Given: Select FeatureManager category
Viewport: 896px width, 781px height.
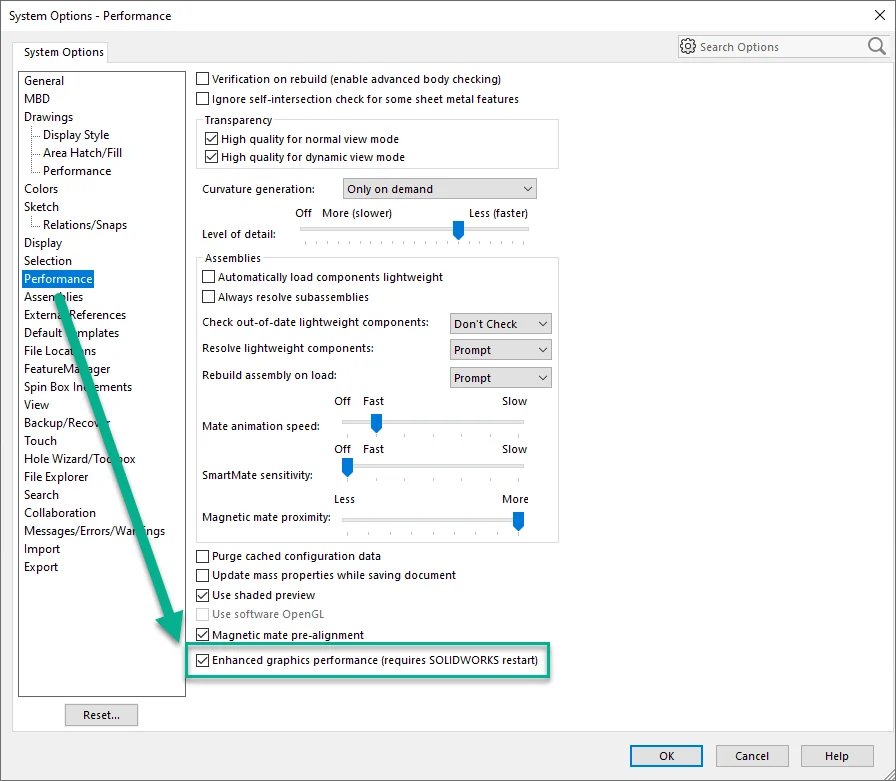Looking at the screenshot, I should pos(67,369).
